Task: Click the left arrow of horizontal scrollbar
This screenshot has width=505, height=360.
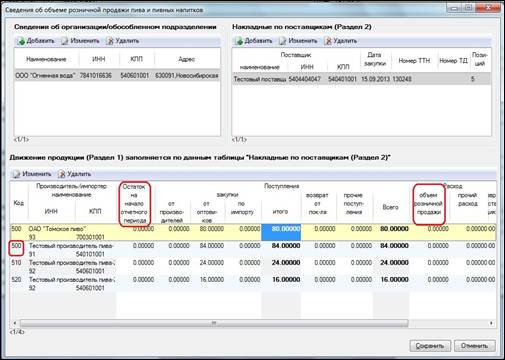Action: pyautogui.click(x=14, y=323)
